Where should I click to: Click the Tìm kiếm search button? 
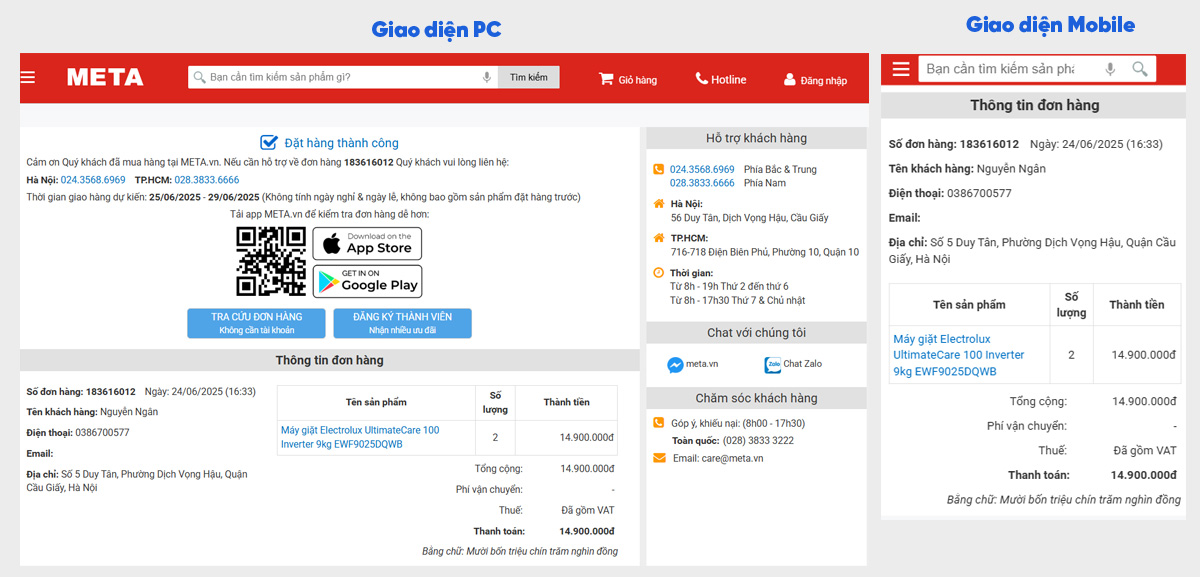pyautogui.click(x=529, y=77)
